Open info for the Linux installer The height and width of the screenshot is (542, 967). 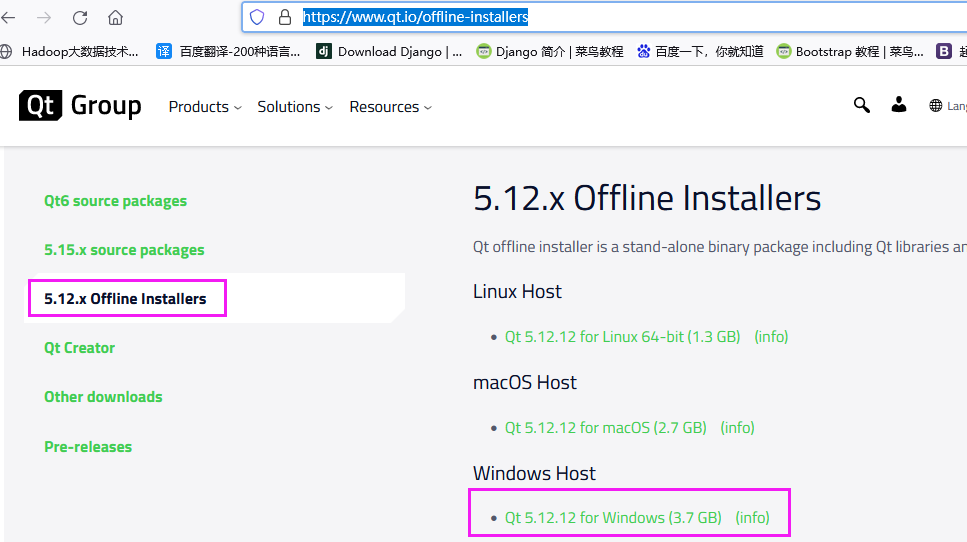pos(771,337)
